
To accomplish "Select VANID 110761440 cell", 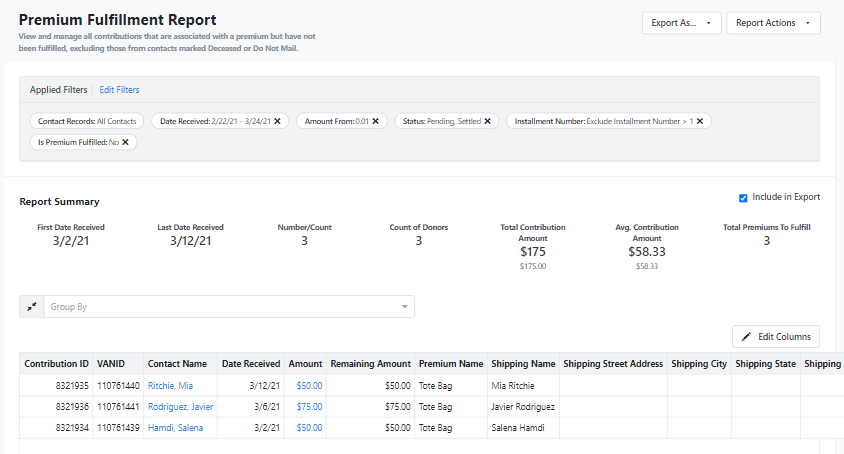I will click(118, 386).
